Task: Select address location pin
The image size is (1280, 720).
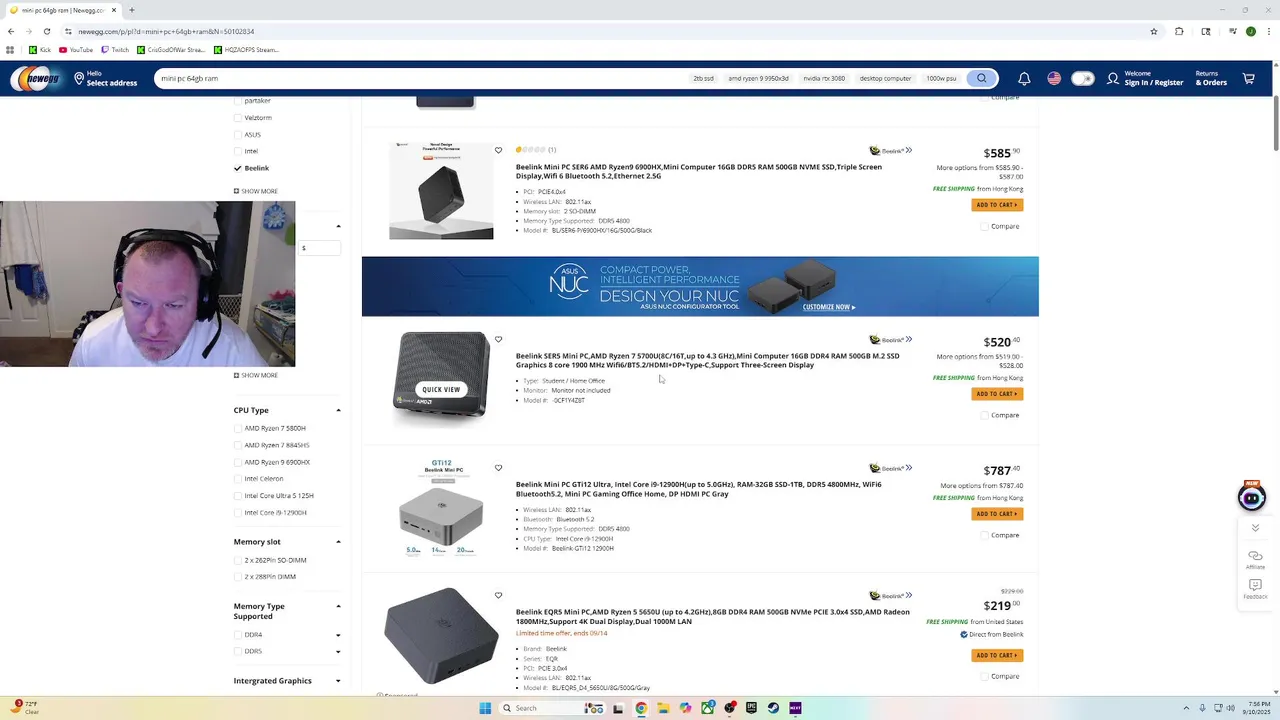Action: point(79,78)
